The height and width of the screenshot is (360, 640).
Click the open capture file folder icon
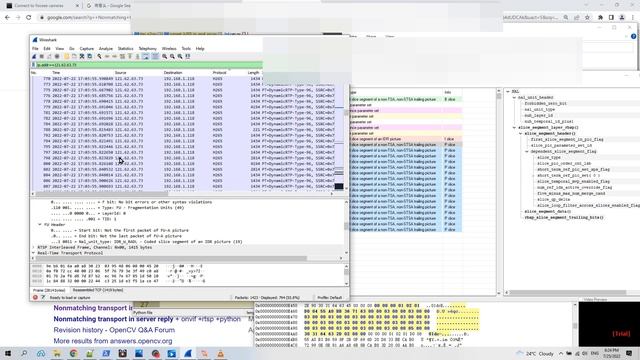[67, 56]
